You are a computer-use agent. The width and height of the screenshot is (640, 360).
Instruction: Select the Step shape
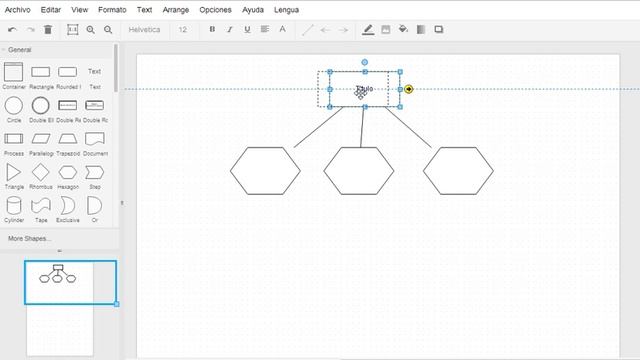[x=95, y=172]
